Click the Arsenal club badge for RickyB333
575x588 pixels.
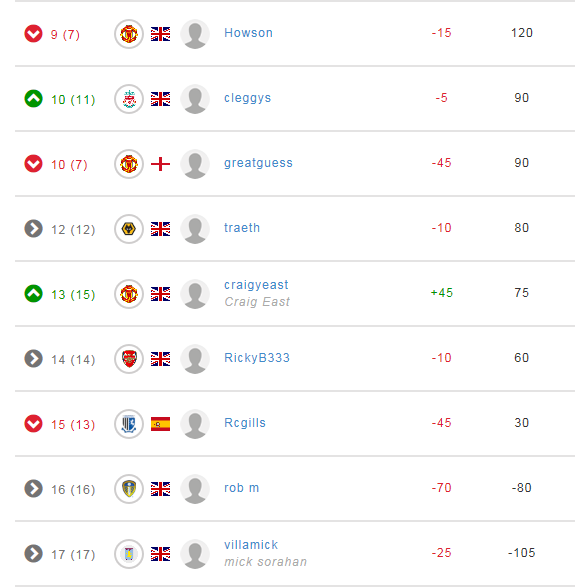click(x=129, y=359)
